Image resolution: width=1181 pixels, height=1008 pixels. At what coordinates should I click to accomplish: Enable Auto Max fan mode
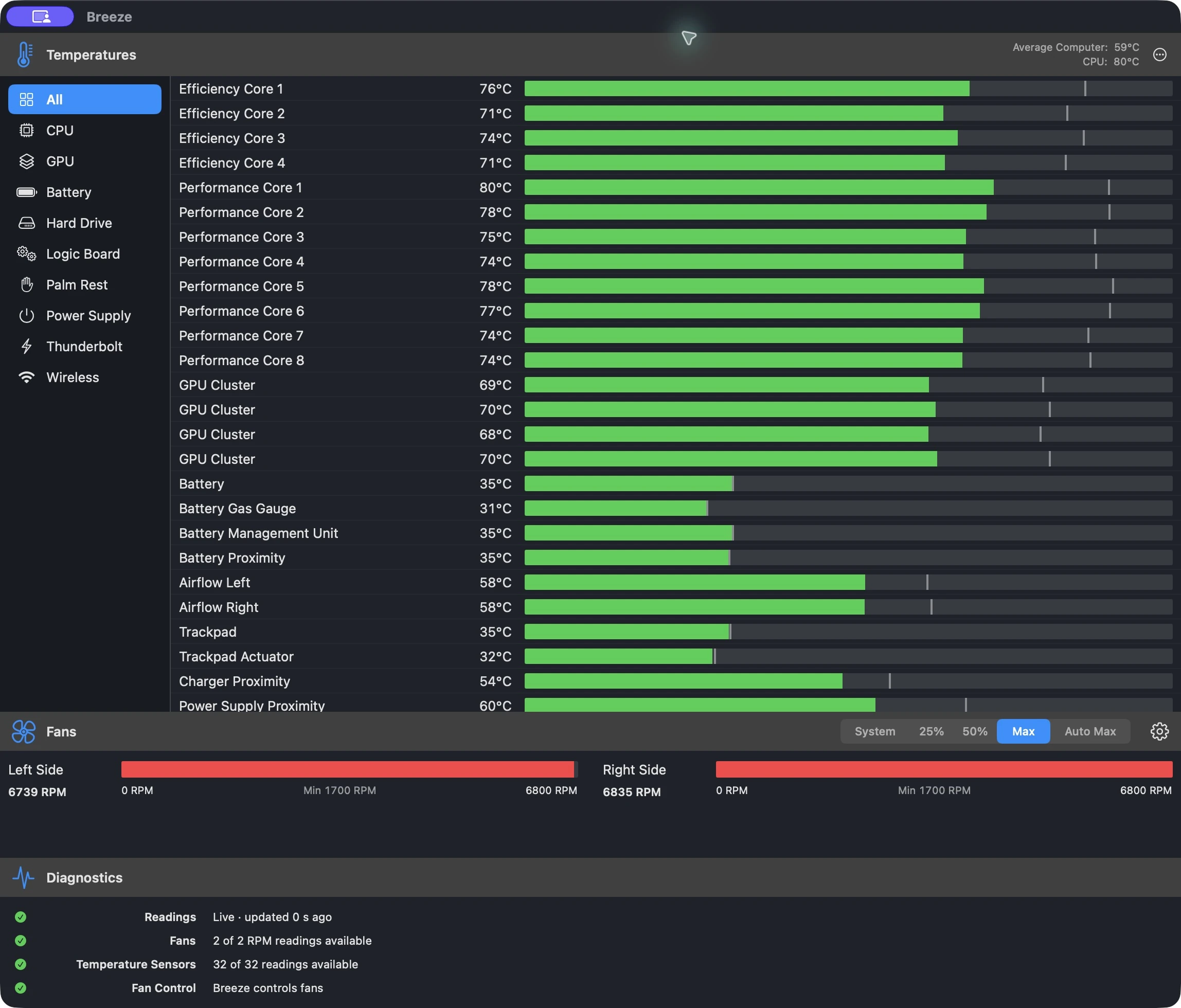coord(1090,731)
